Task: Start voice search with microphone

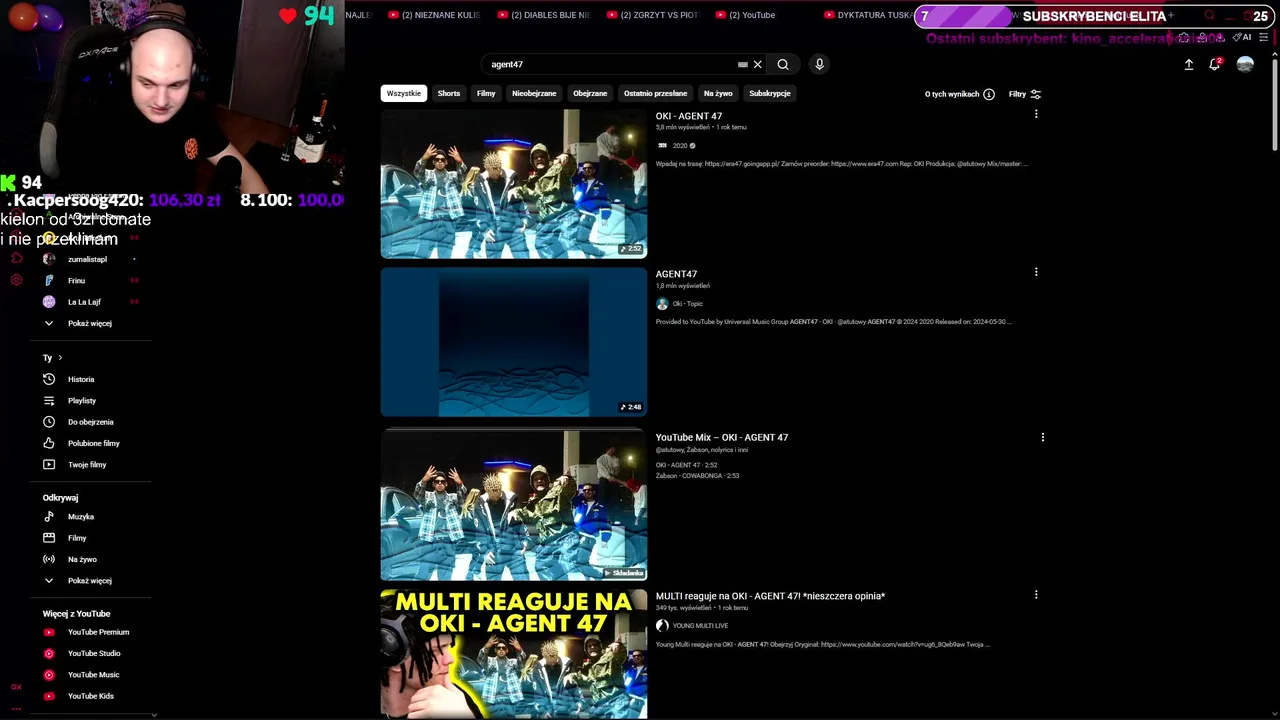Action: (819, 64)
